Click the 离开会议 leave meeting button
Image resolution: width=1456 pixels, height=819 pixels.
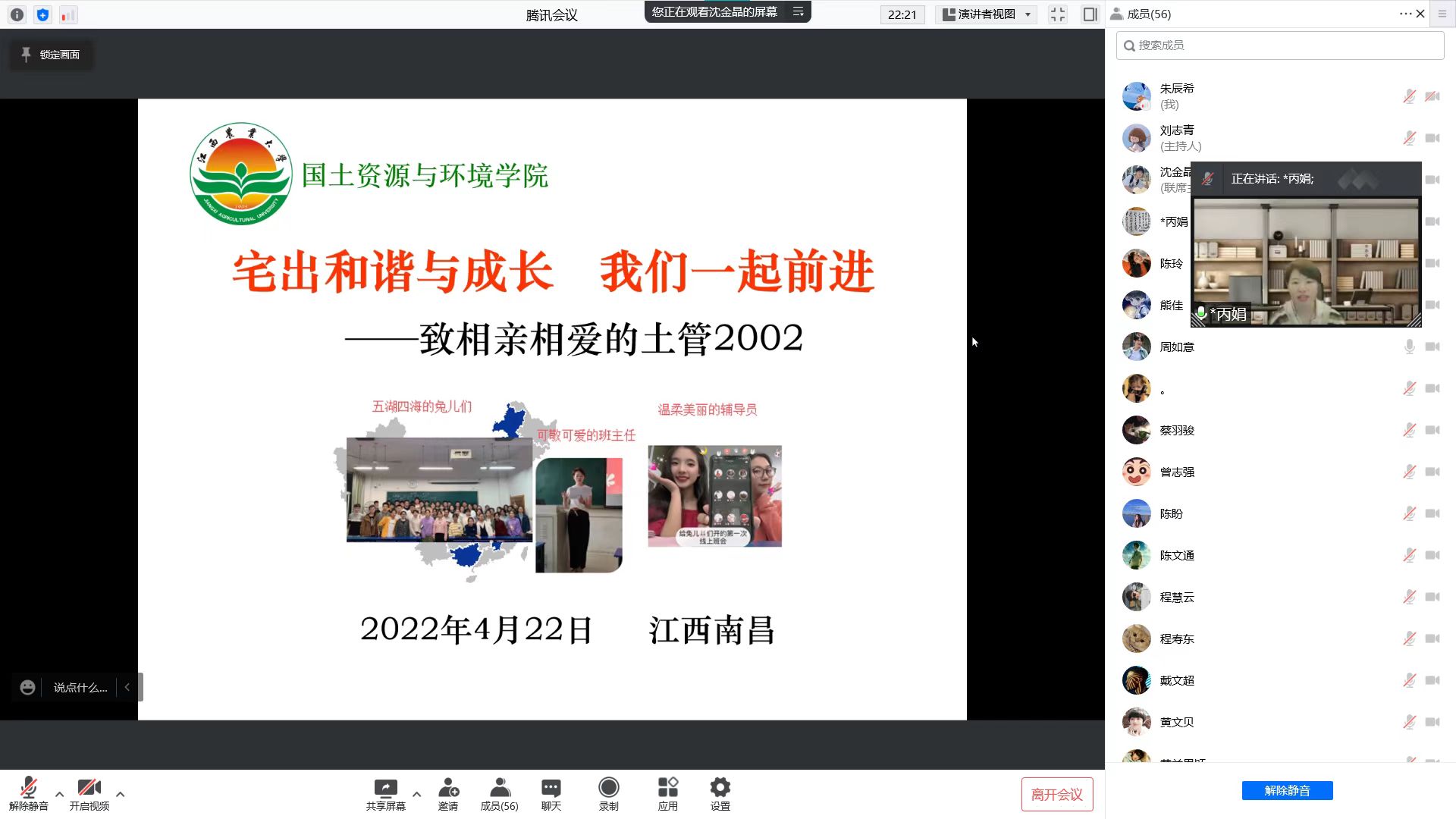coord(1056,794)
